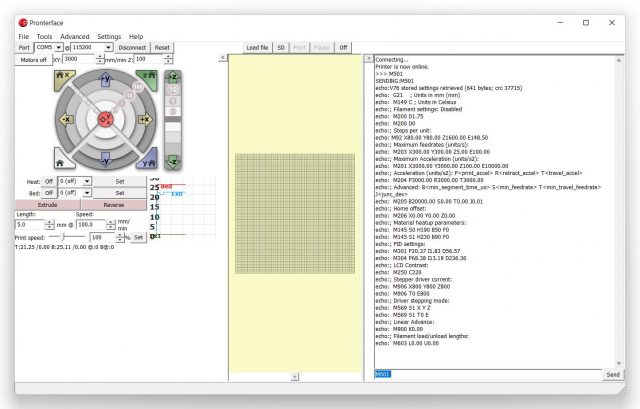Click the Pronterface app logo
The width and height of the screenshot is (640, 409).
click(23, 23)
